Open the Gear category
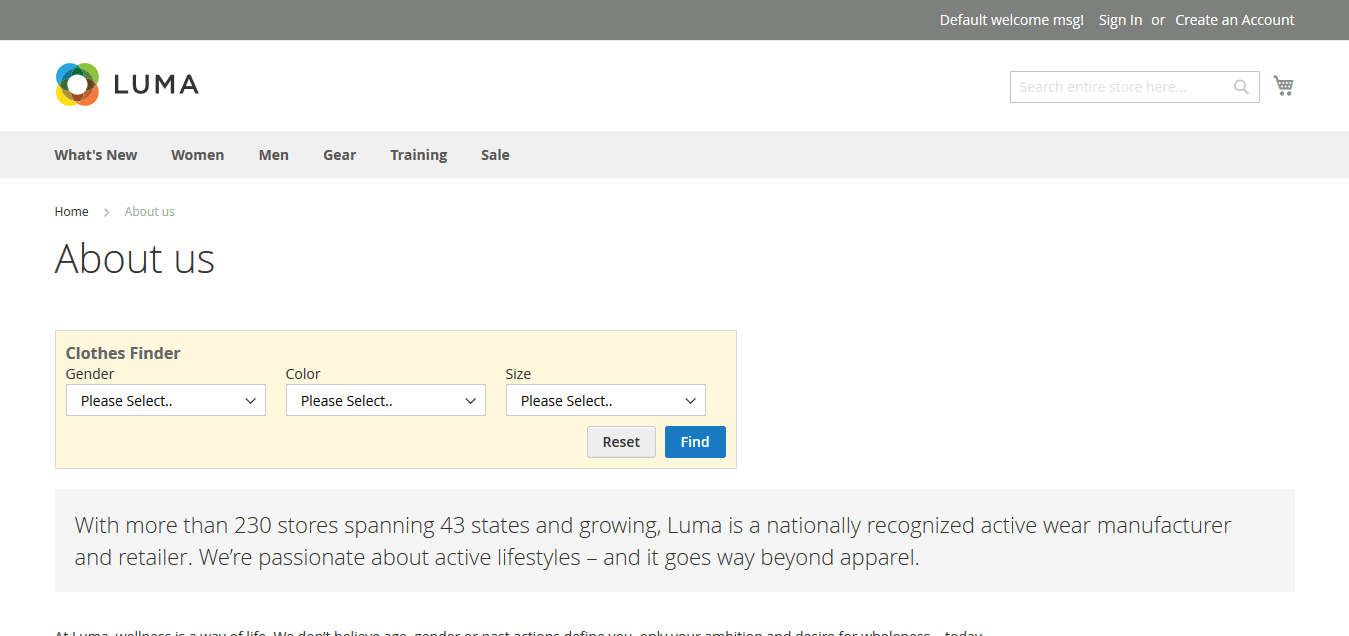1349x636 pixels. tap(339, 155)
